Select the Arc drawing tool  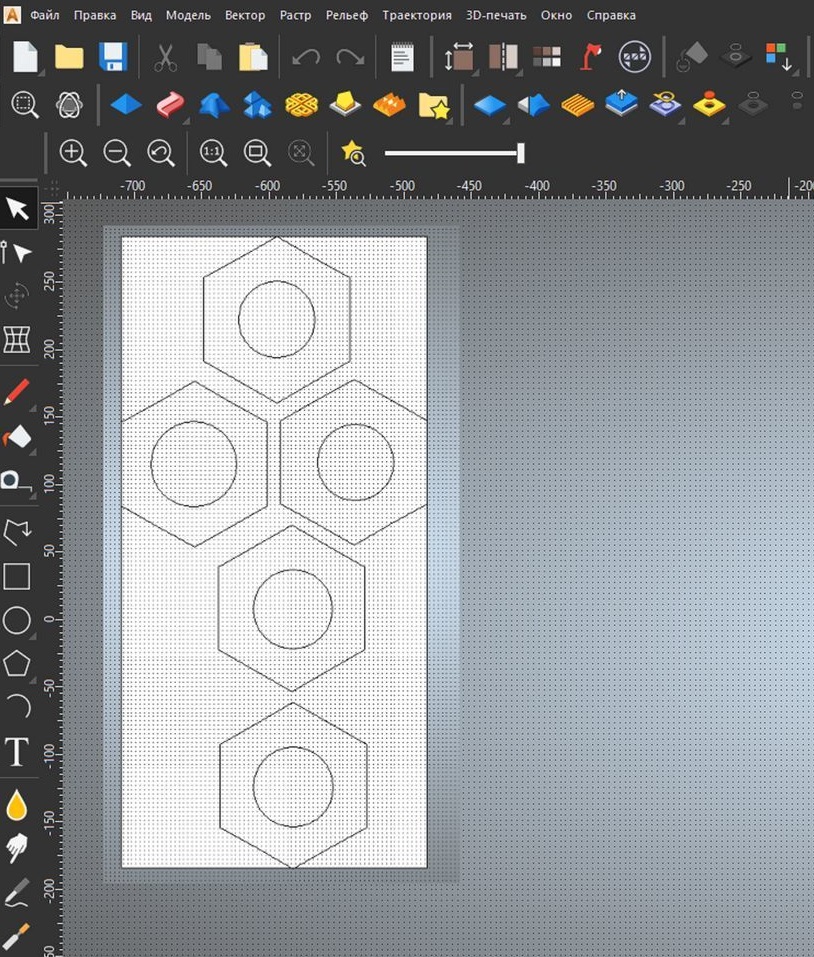pyautogui.click(x=19, y=707)
